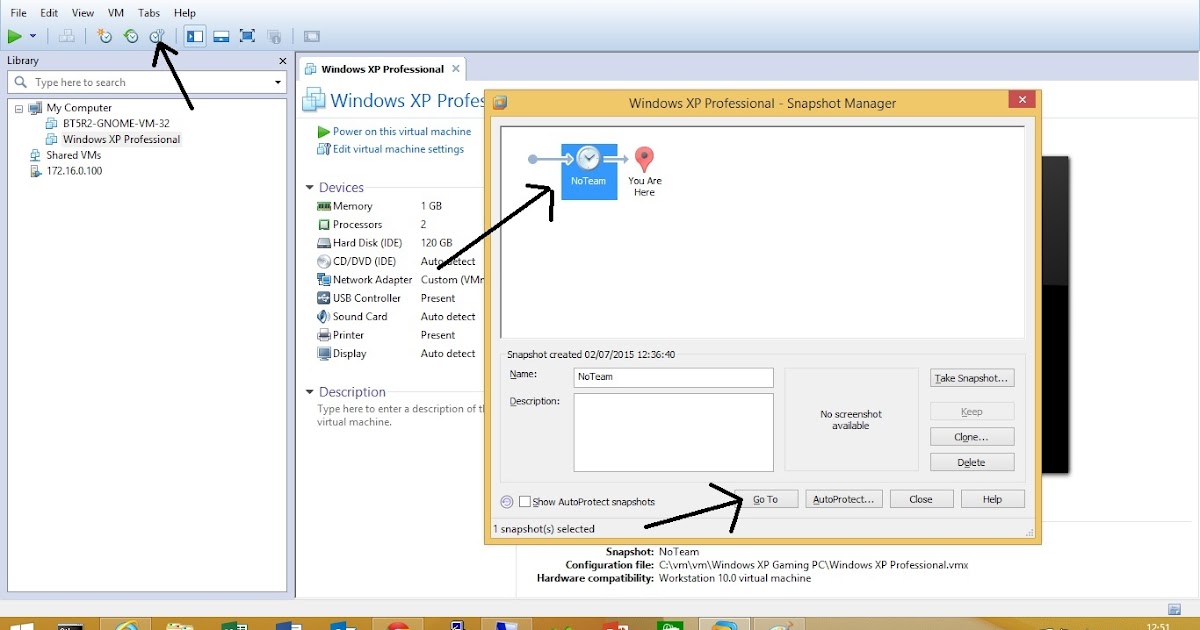Enter full screen mode via toolbar icon
The image size is (1200, 630).
(x=247, y=36)
